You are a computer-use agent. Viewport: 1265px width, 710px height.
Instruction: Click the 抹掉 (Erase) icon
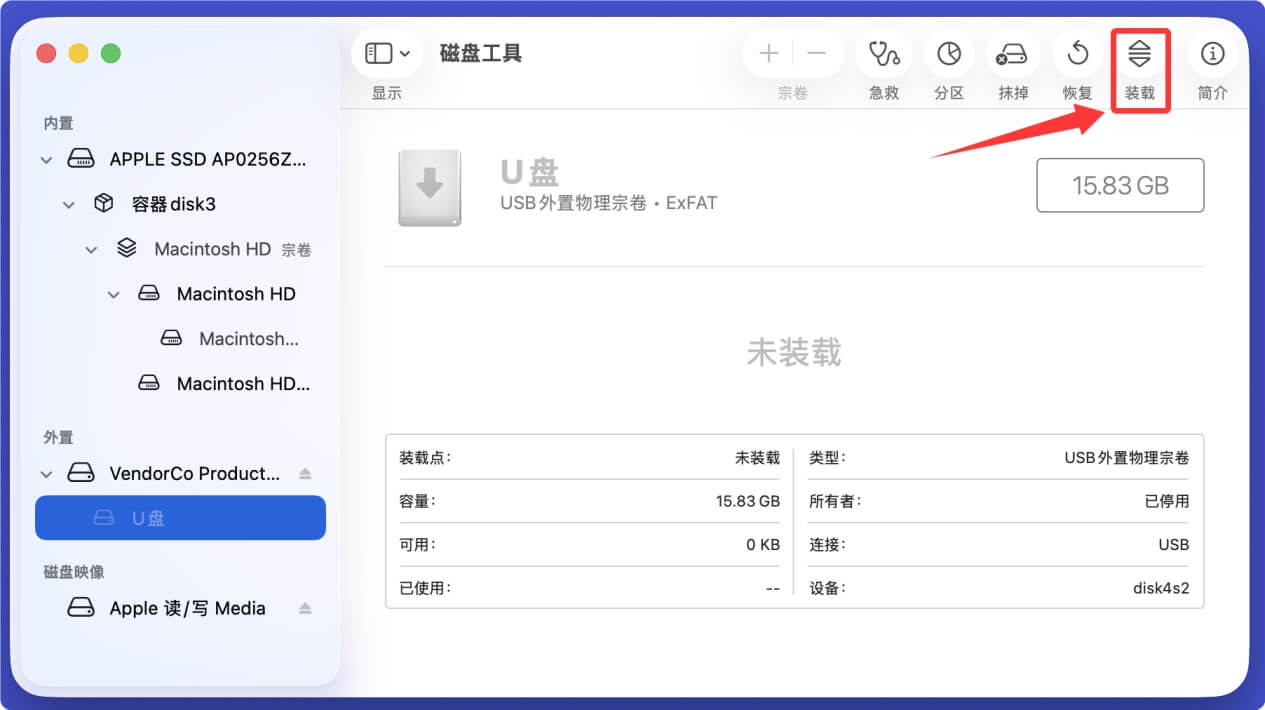pos(1013,55)
